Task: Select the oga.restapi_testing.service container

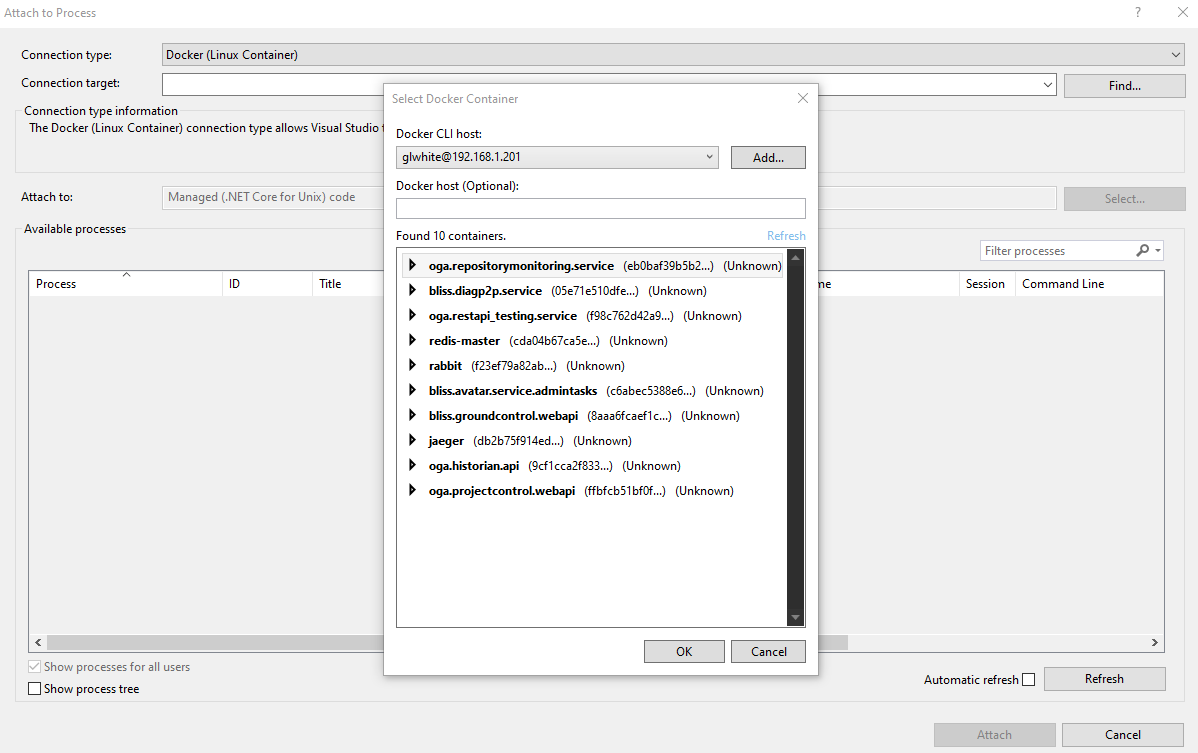Action: click(x=584, y=316)
